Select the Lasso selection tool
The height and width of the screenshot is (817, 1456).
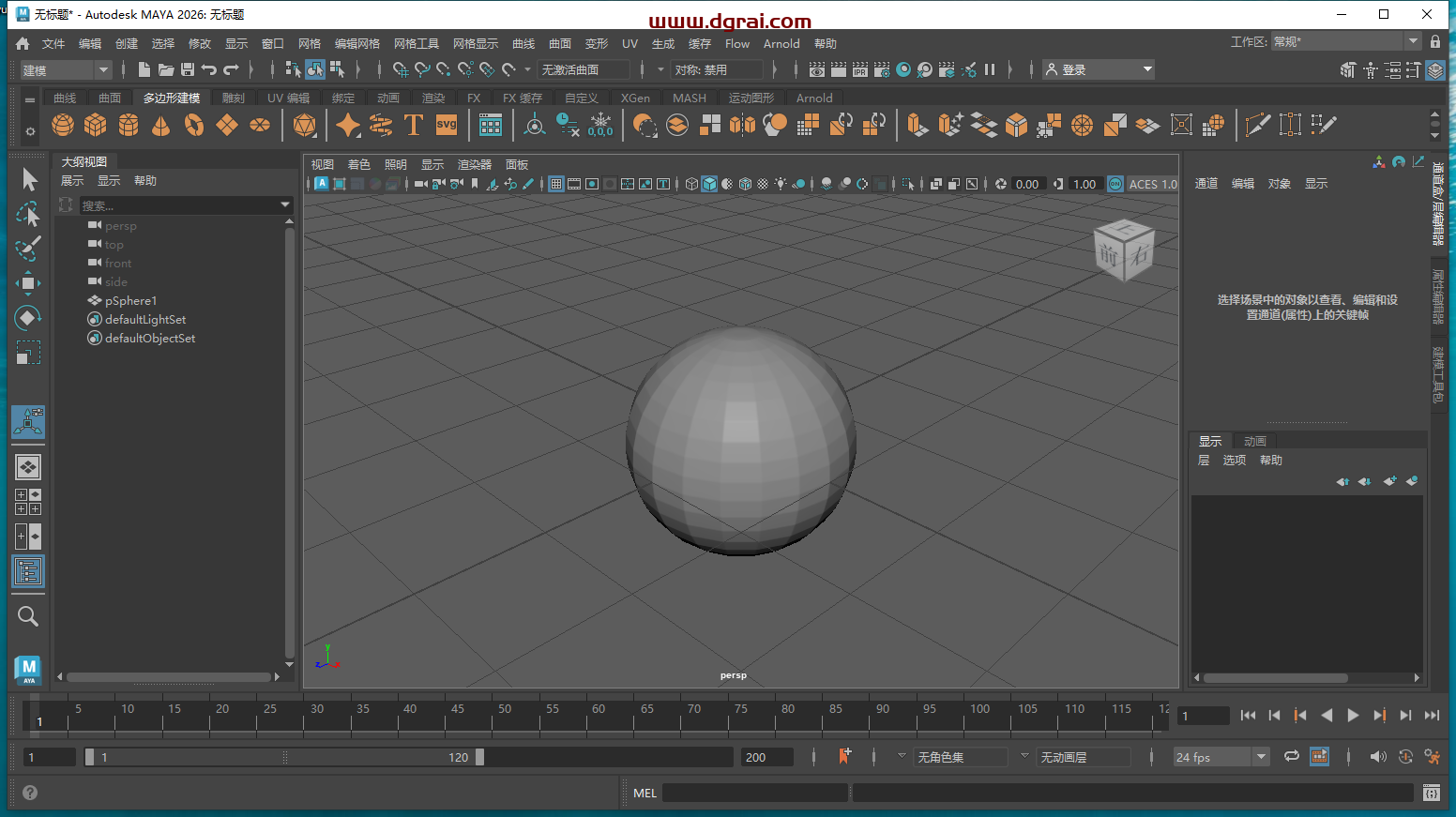point(28,214)
